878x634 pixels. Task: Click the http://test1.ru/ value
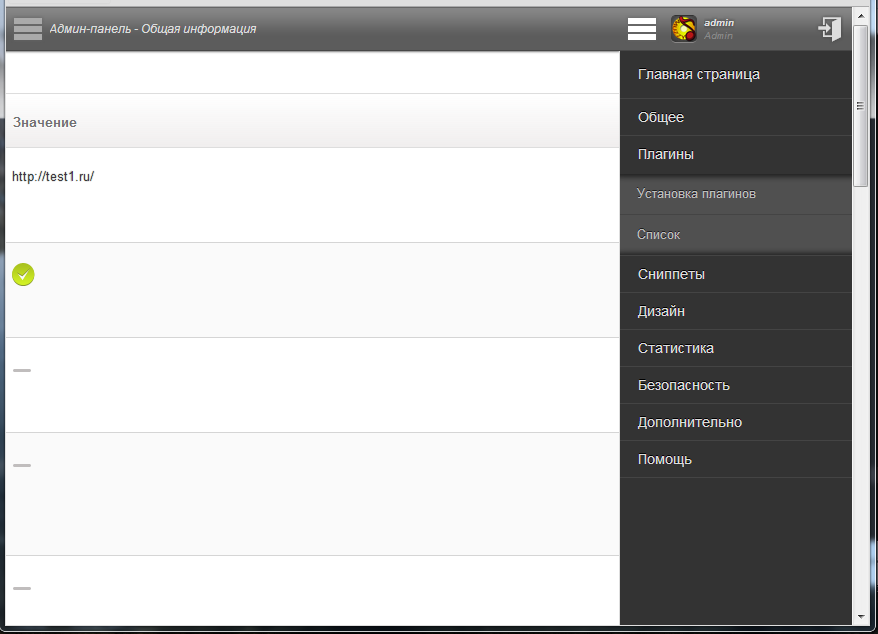coord(53,176)
